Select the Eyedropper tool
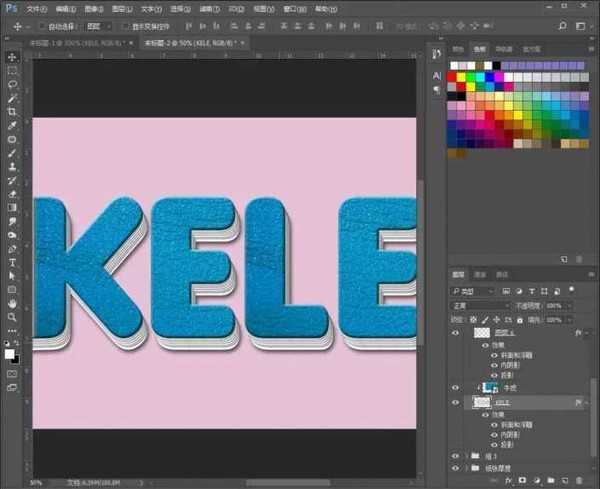The image size is (600, 489). coord(13,126)
